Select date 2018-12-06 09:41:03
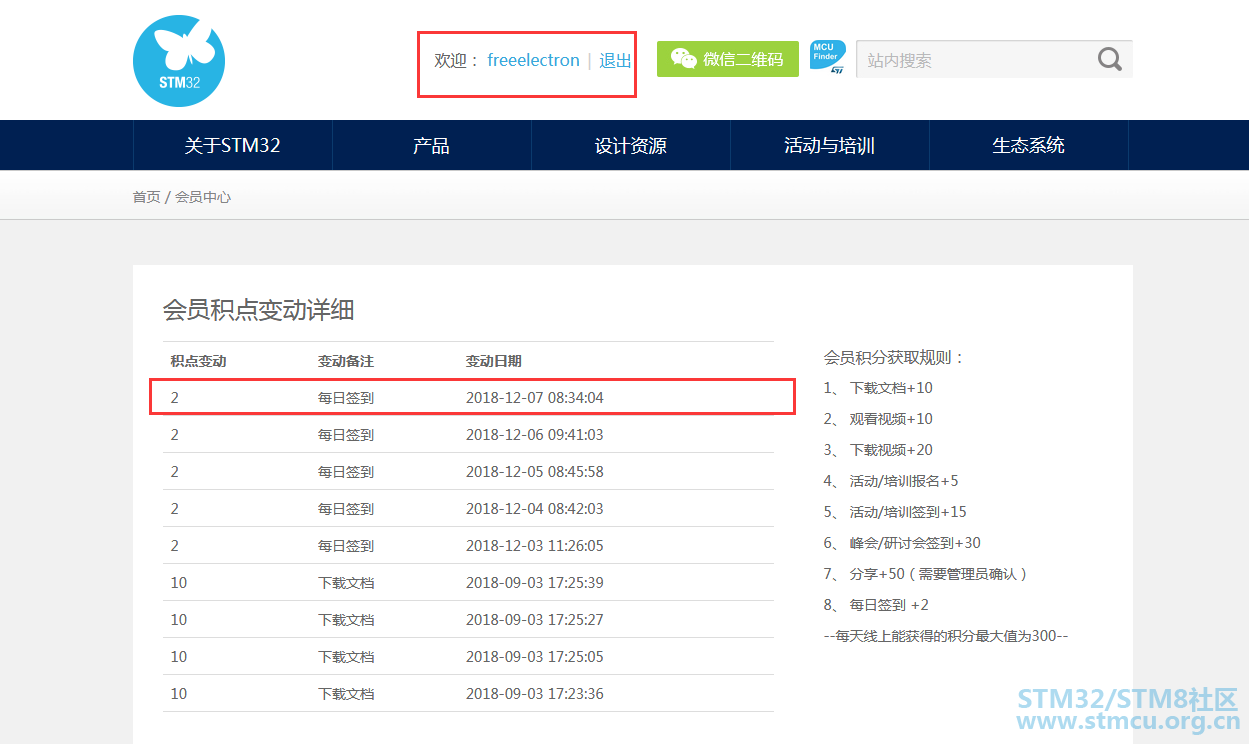The width and height of the screenshot is (1249, 744). click(535, 435)
